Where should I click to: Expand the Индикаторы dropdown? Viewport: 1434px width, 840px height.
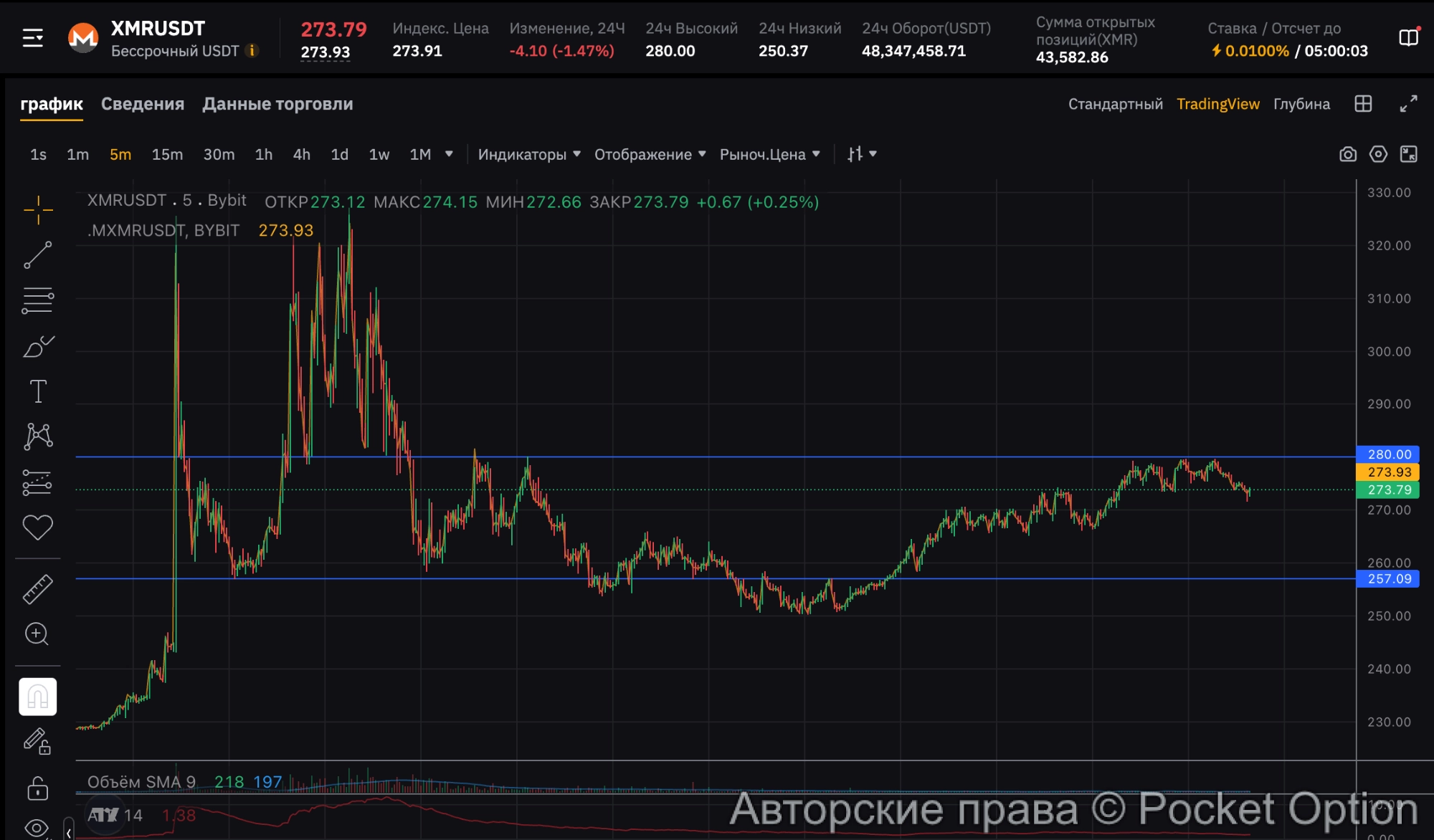pos(529,154)
